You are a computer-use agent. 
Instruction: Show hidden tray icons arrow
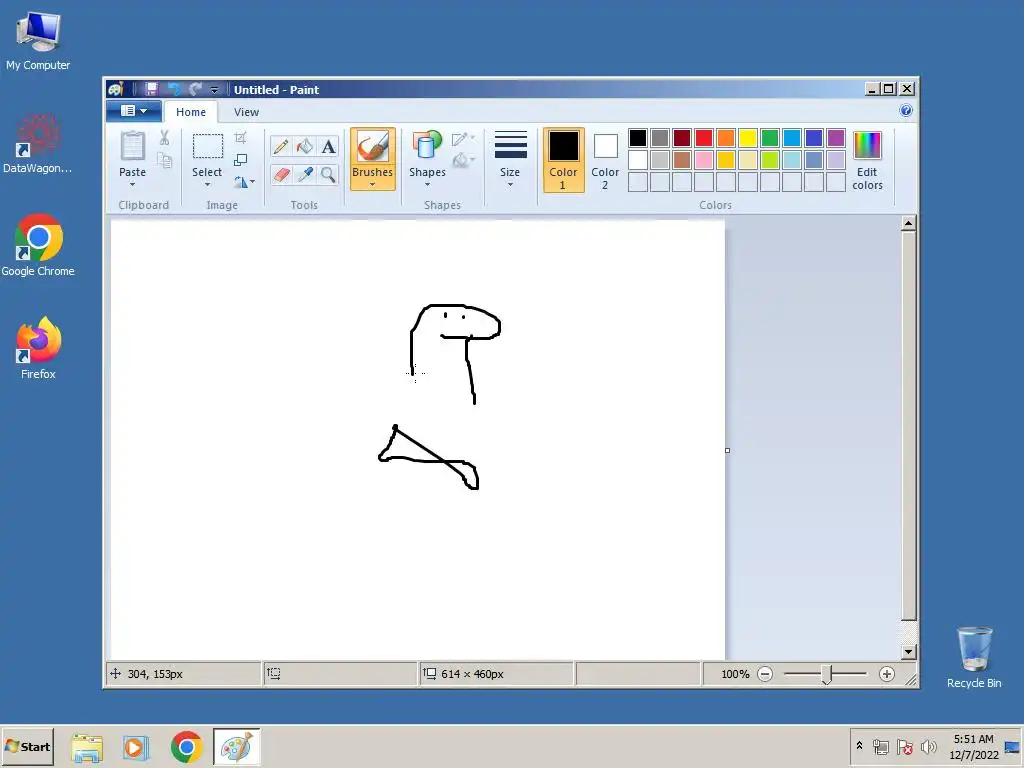[x=859, y=746]
